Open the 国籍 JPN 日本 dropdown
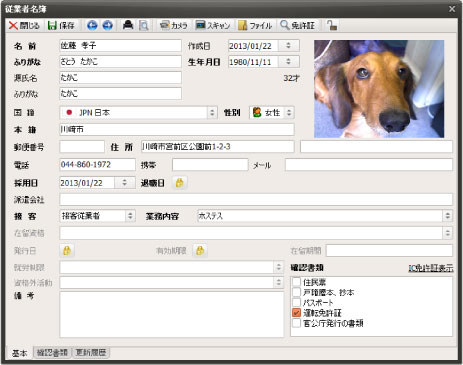This screenshot has width=463, height=365. click(x=212, y=113)
